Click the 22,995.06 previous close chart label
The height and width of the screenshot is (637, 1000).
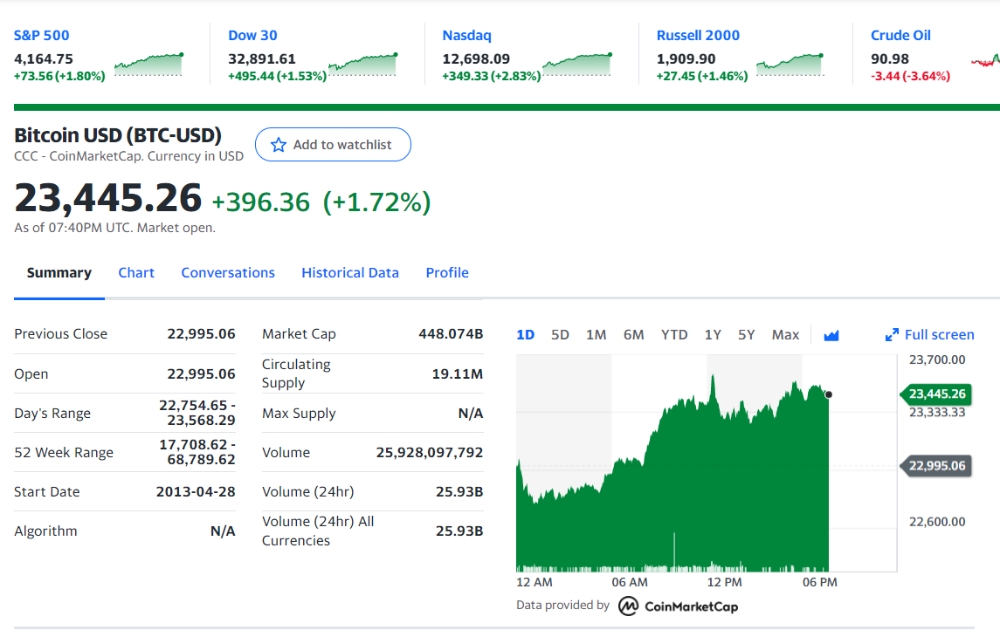[x=936, y=466]
